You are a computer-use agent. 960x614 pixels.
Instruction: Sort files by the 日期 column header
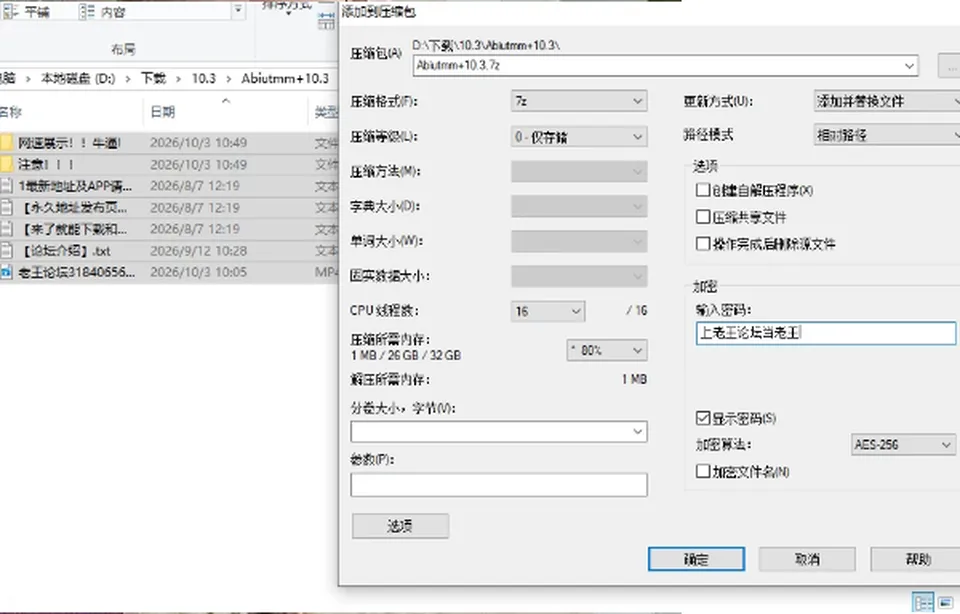click(x=163, y=112)
